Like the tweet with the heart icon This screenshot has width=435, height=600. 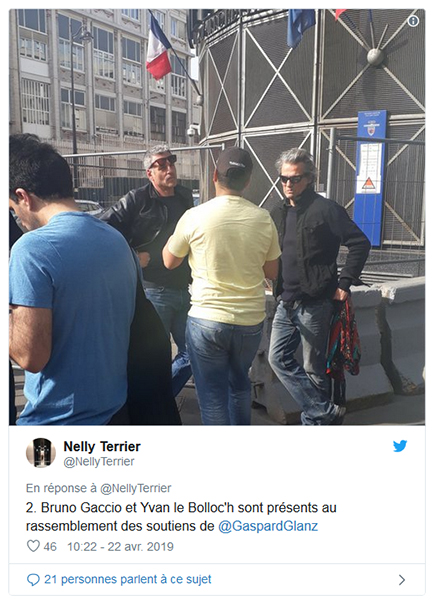pos(33,546)
